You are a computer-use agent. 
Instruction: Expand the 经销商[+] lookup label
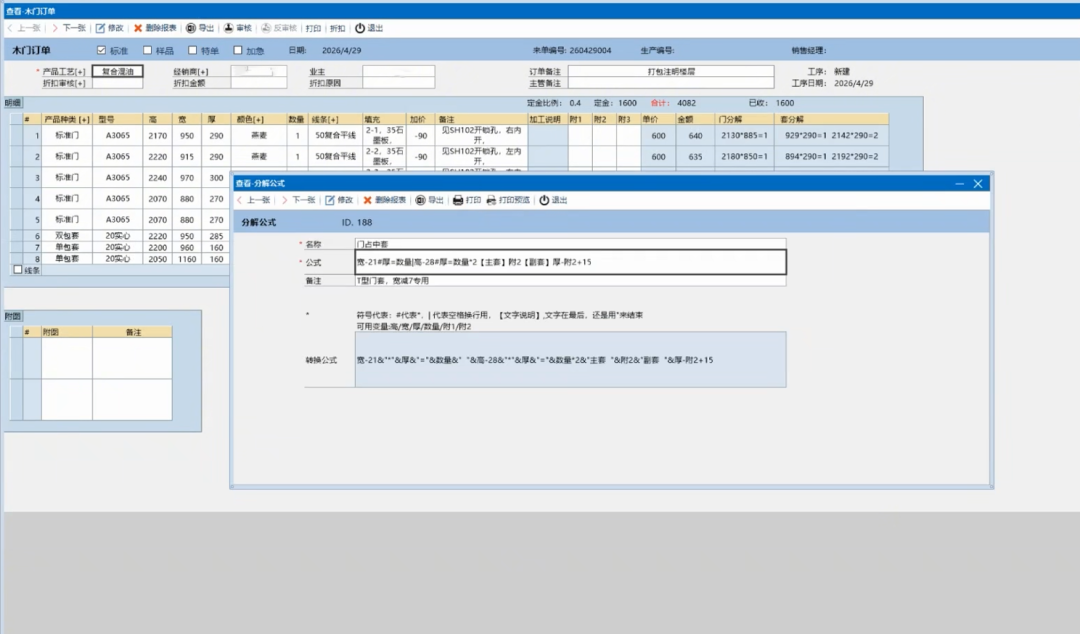pyautogui.click(x=191, y=72)
